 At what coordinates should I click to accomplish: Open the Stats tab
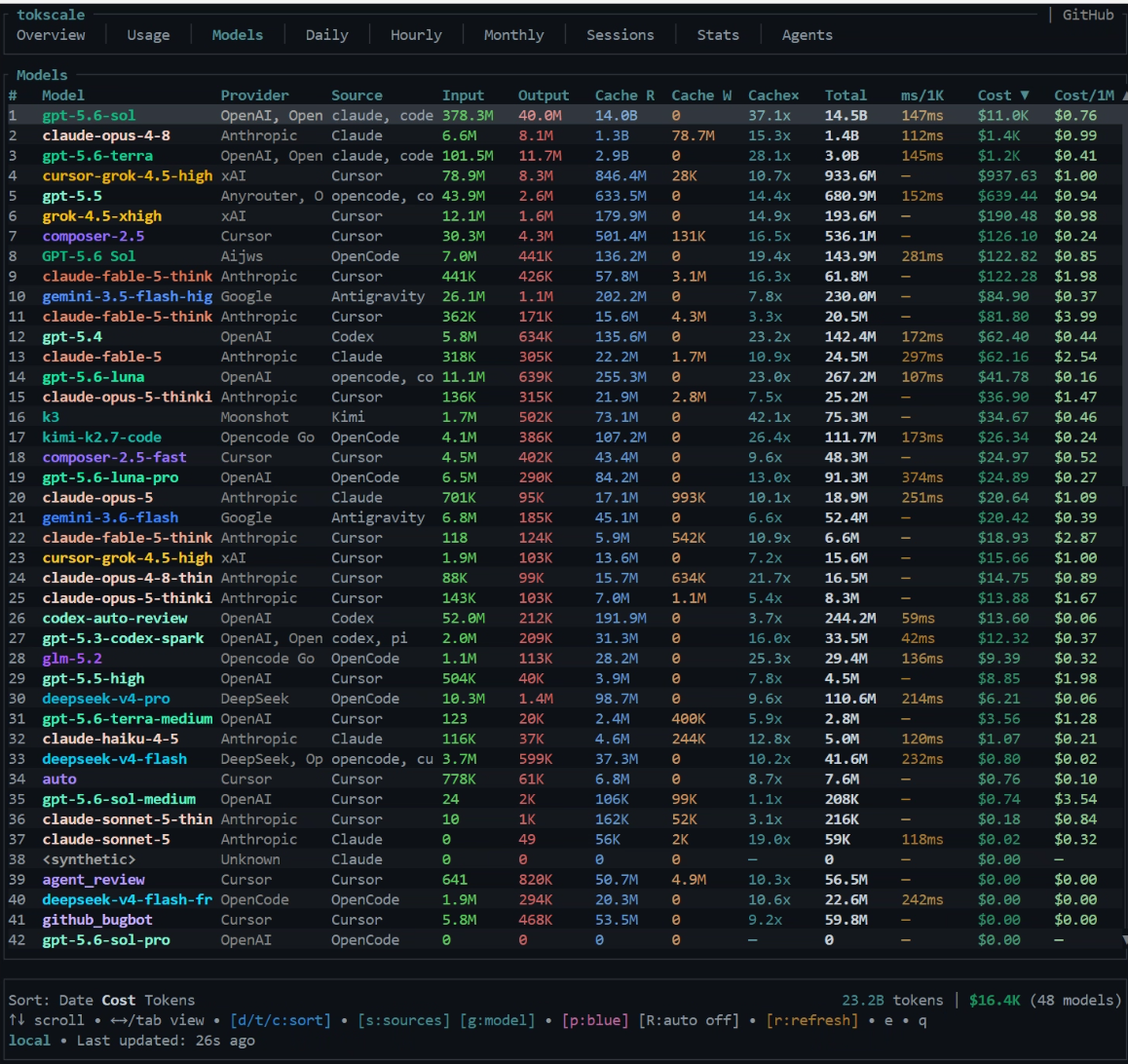coord(718,35)
